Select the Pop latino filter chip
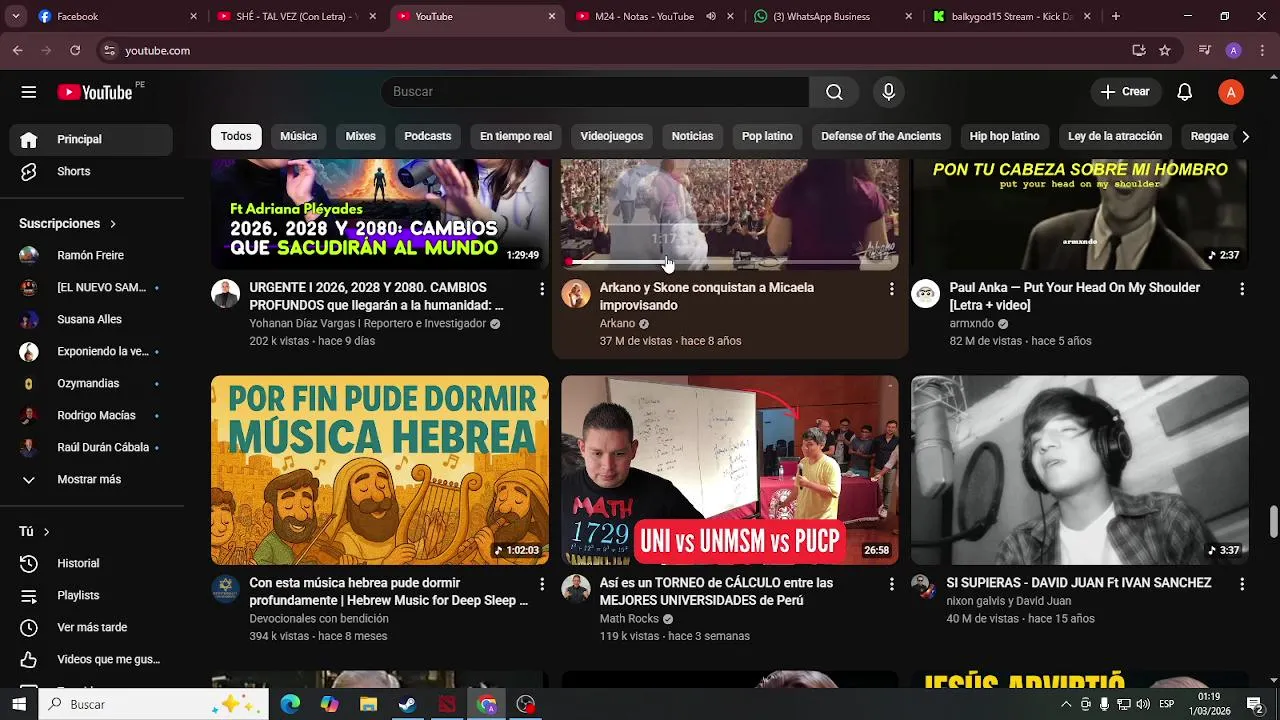Screen dimensions: 1280x720 click(767, 136)
